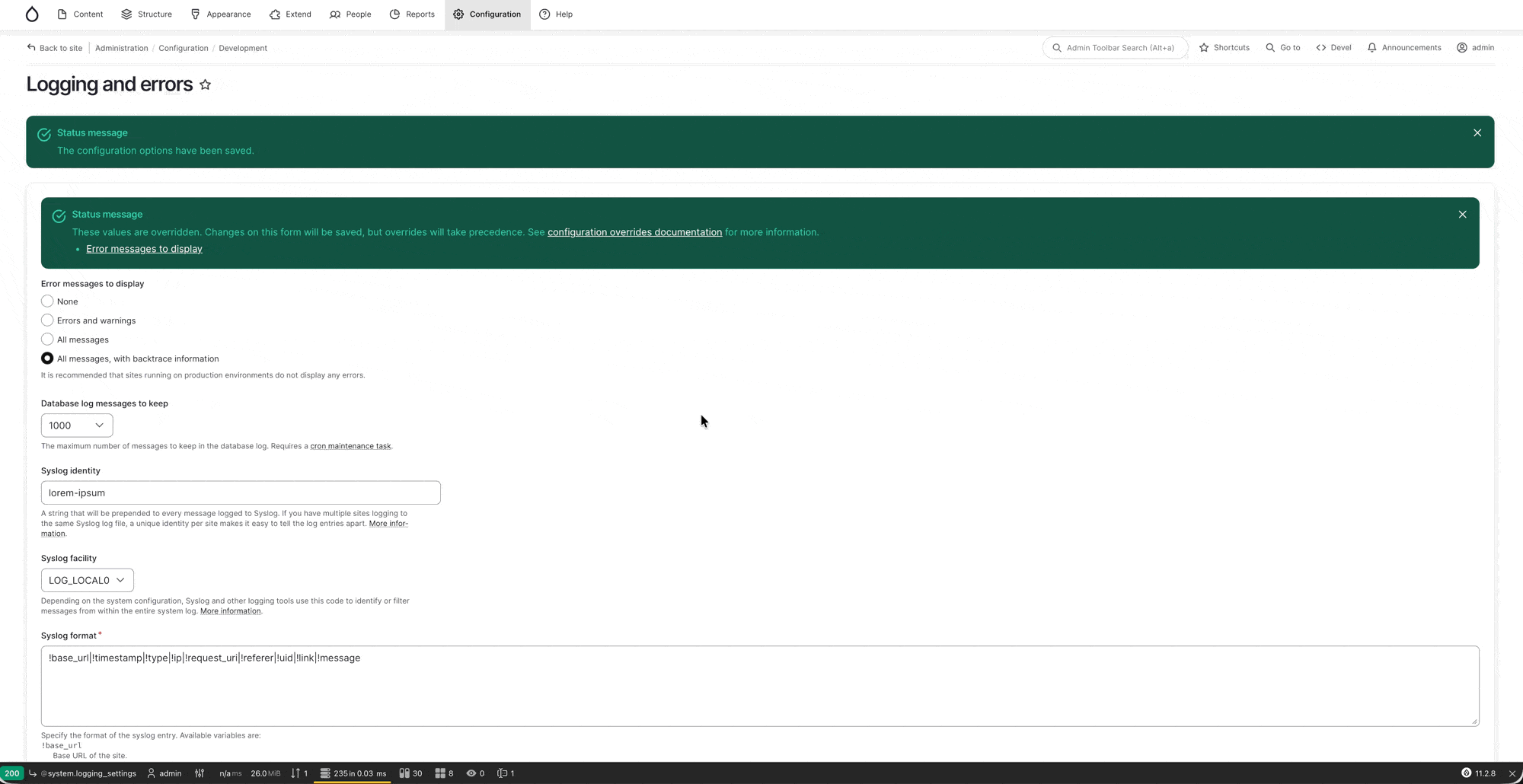Open Database log messages to keep dropdown
The width and height of the screenshot is (1523, 784).
(77, 425)
